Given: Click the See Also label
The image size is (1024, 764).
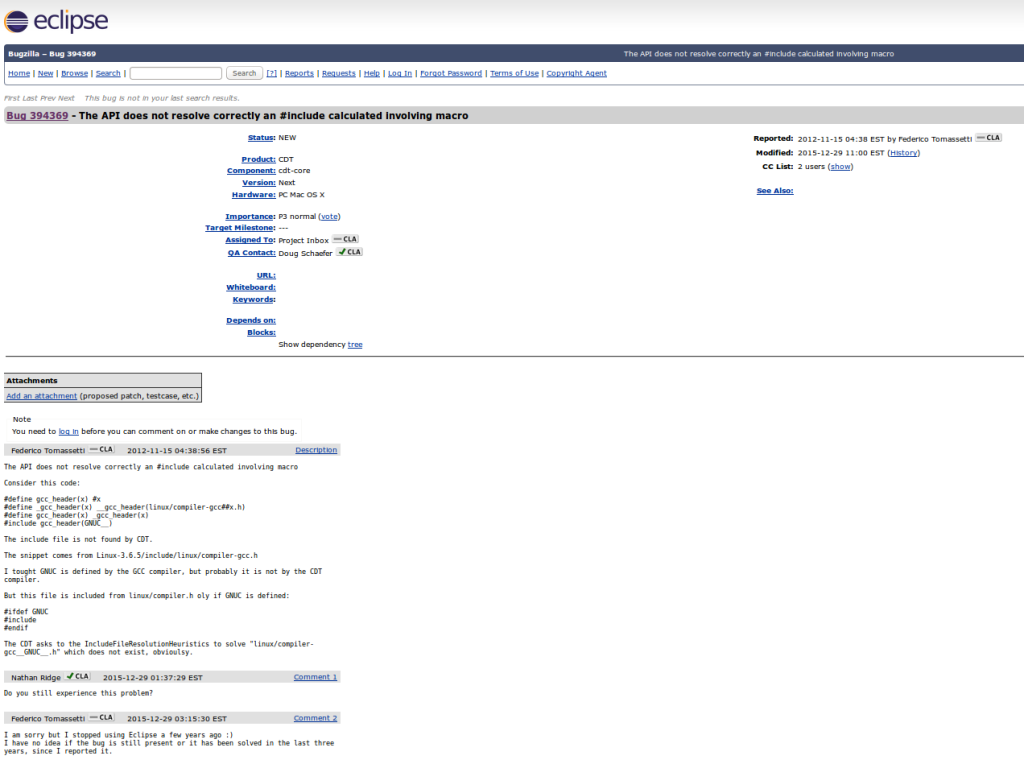Looking at the screenshot, I should pos(775,191).
